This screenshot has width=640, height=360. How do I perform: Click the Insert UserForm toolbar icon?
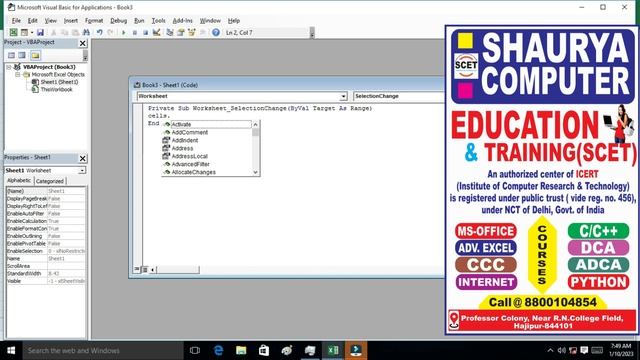(24, 32)
